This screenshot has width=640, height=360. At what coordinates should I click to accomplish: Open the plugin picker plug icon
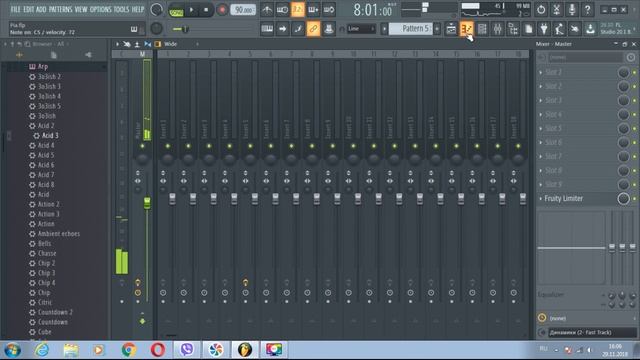(x=544, y=29)
